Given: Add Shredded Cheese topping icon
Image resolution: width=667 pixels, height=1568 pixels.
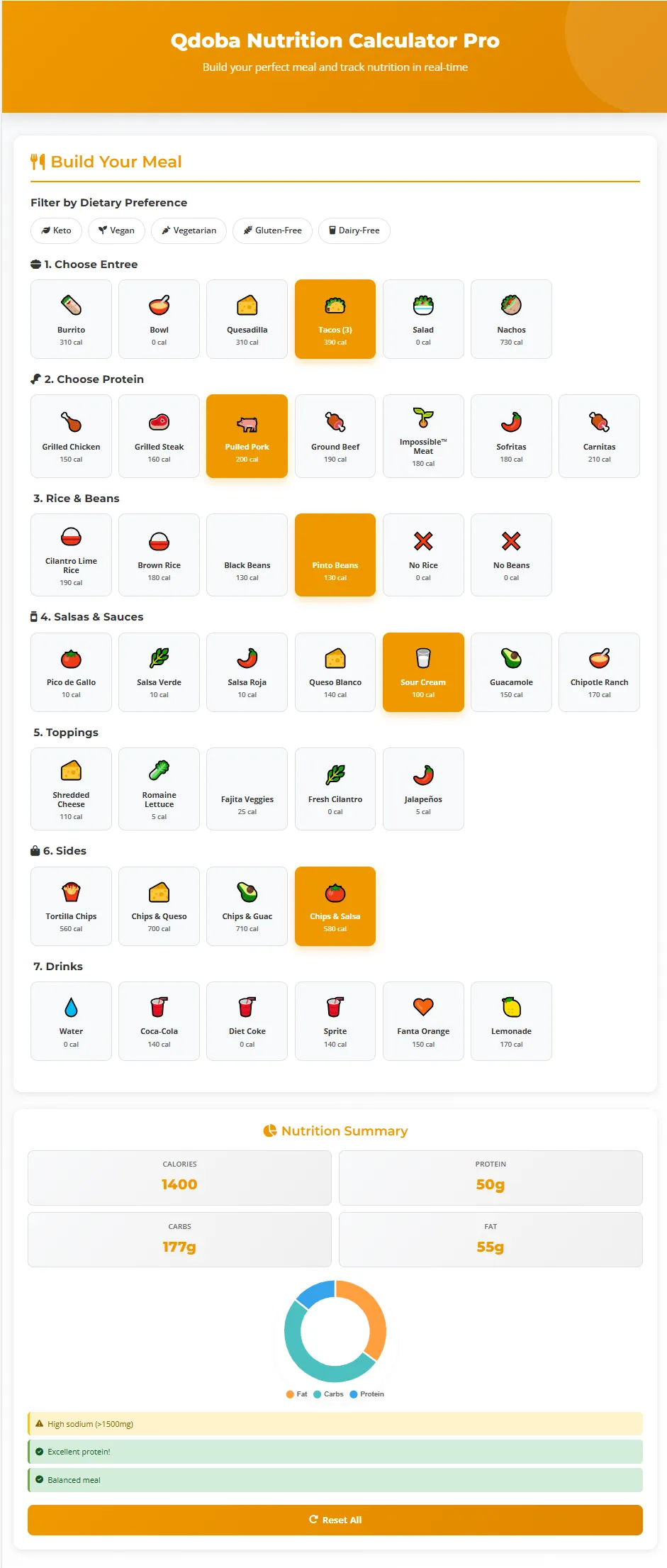Looking at the screenshot, I should tap(71, 771).
